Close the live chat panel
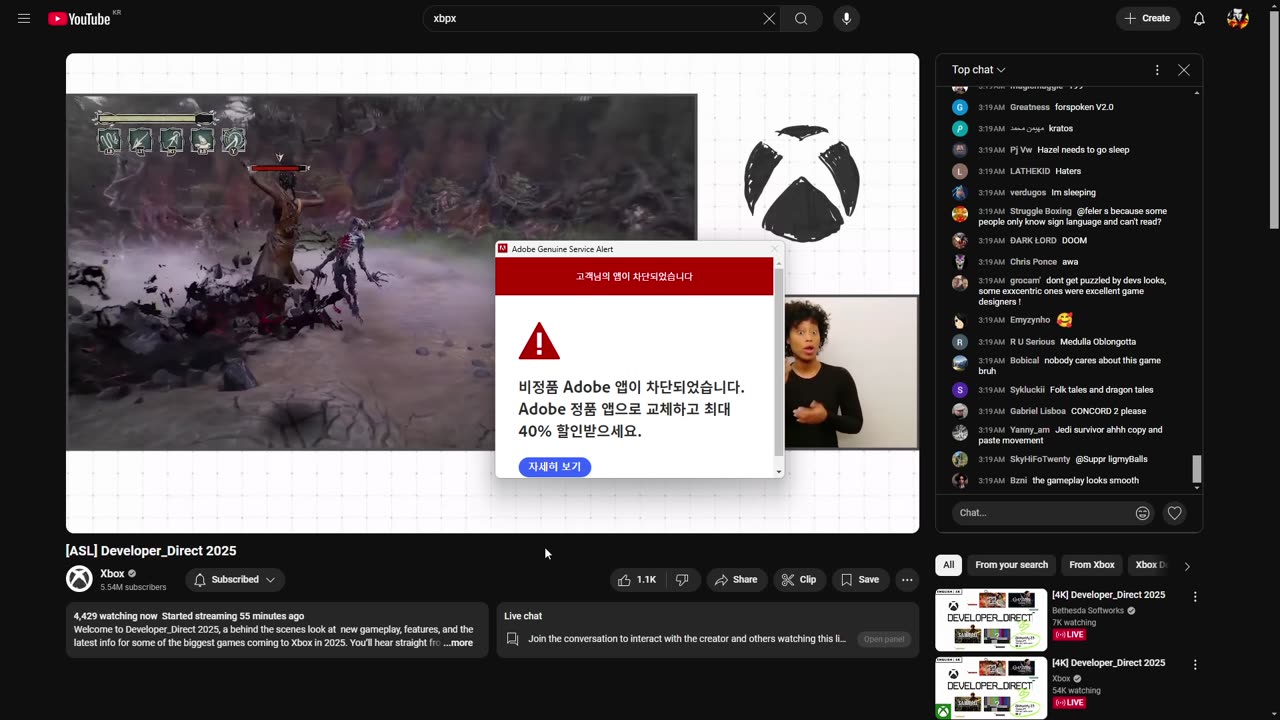This screenshot has height=720, width=1280. [1184, 70]
